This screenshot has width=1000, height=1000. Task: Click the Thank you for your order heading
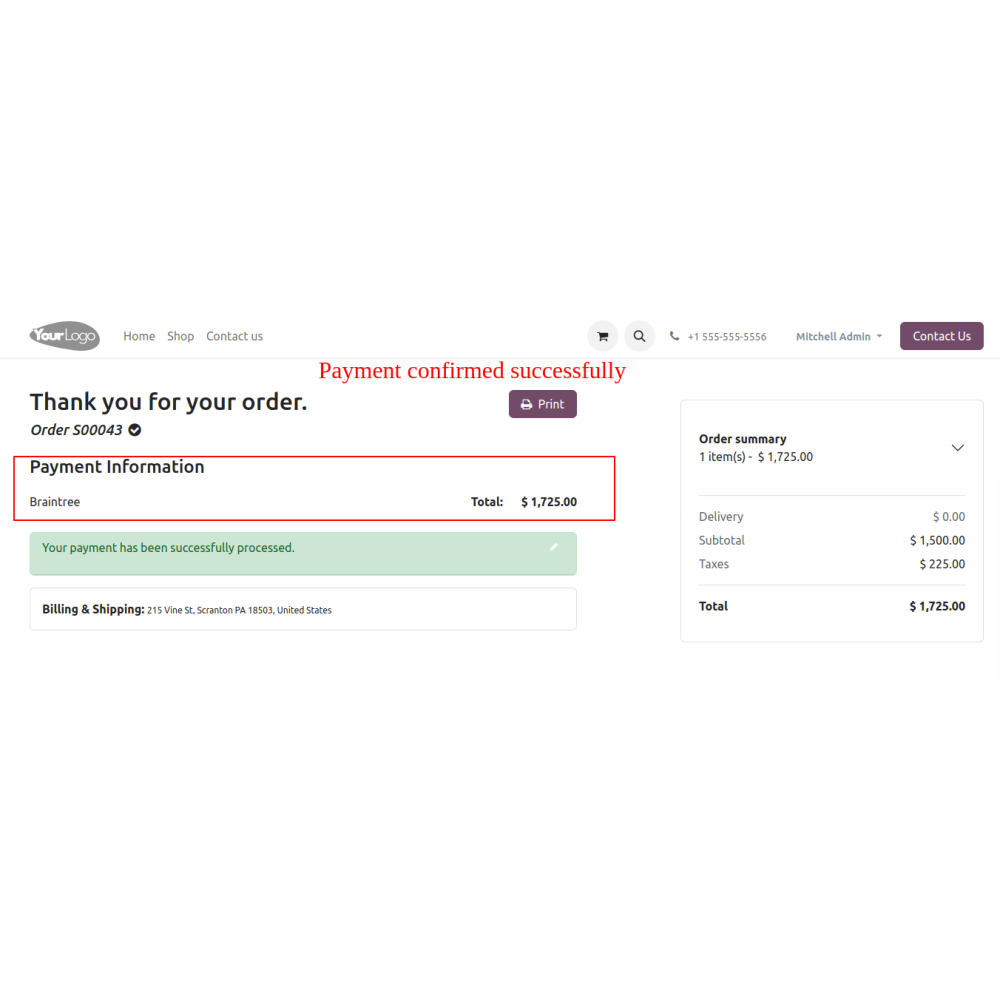coord(168,402)
